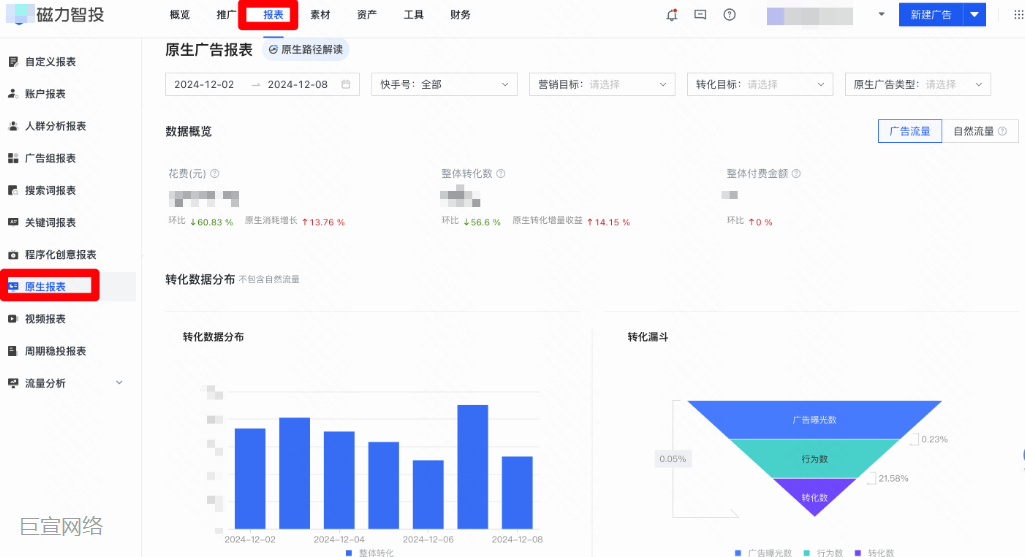Click the end date 2024-12-08 field

(297, 84)
